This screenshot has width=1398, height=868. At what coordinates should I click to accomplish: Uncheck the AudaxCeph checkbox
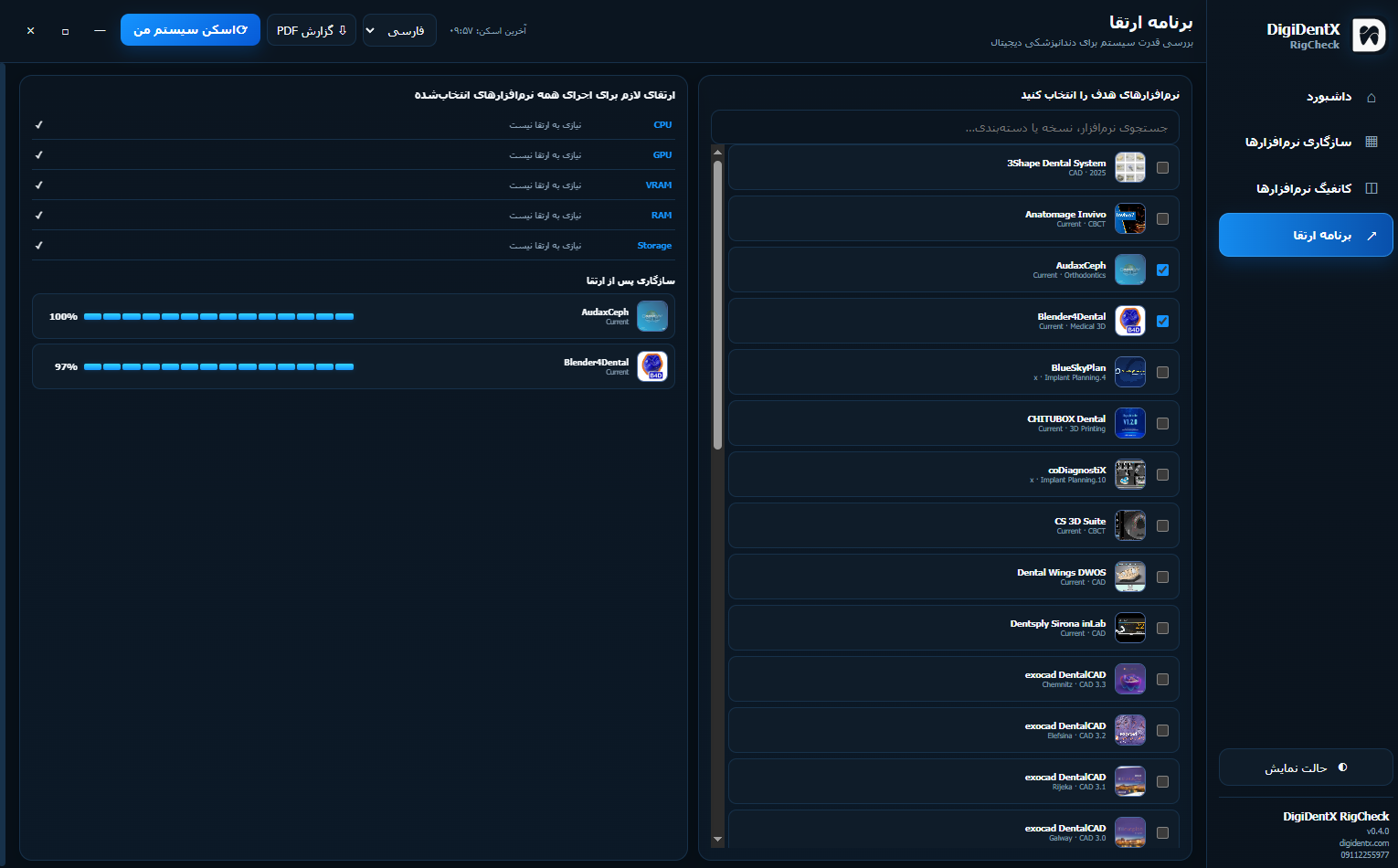(x=1162, y=270)
